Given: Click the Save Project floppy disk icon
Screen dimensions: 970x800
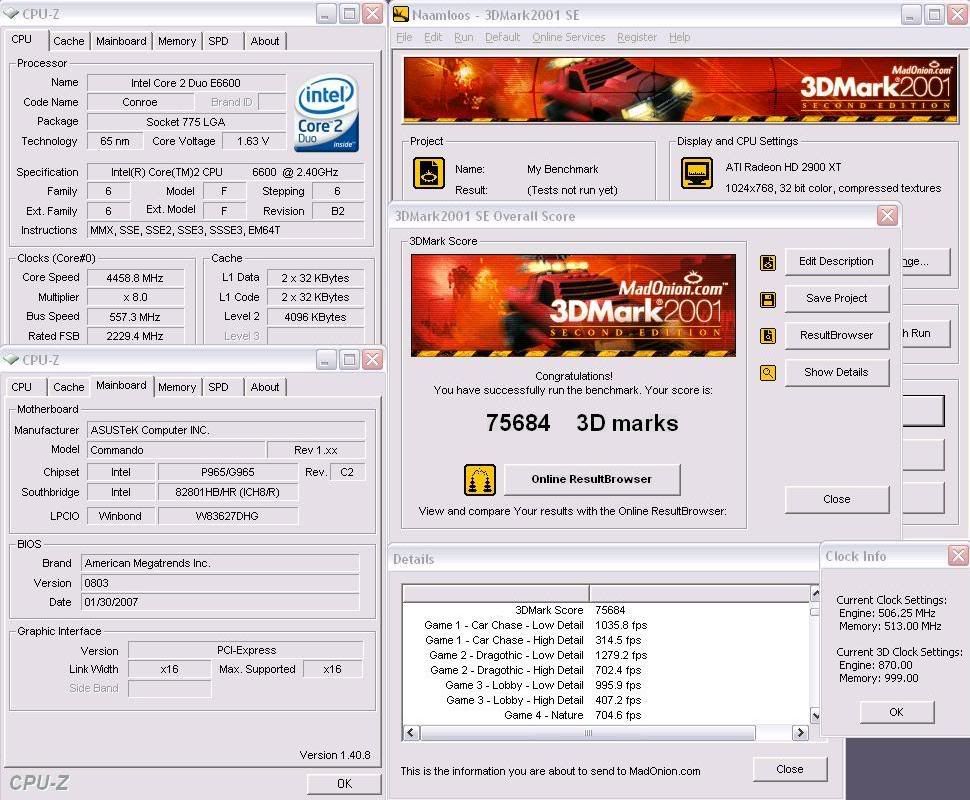Looking at the screenshot, I should pos(768,299).
